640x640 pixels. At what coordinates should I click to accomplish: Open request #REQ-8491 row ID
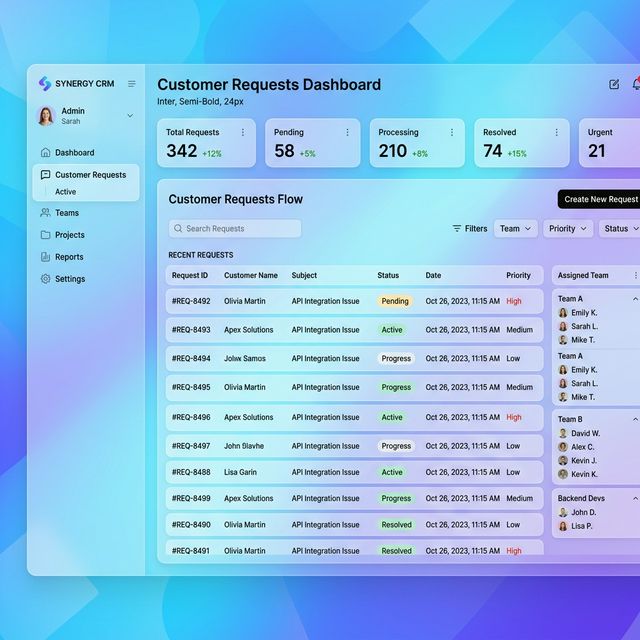pos(191,551)
